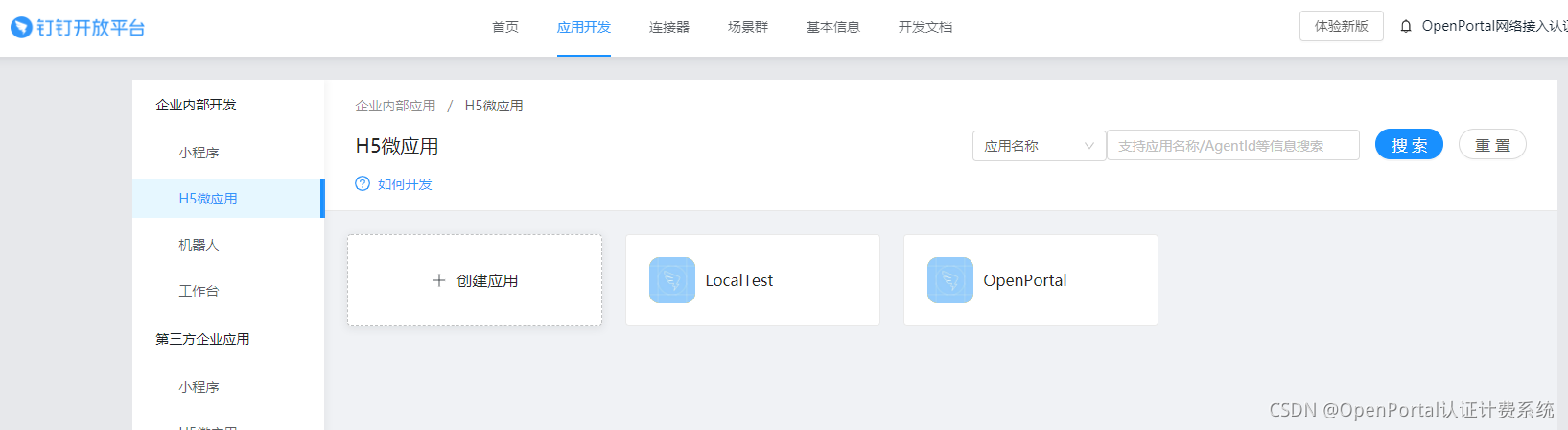
Task: Click the H5微应用 breadcrumb
Action: [494, 106]
